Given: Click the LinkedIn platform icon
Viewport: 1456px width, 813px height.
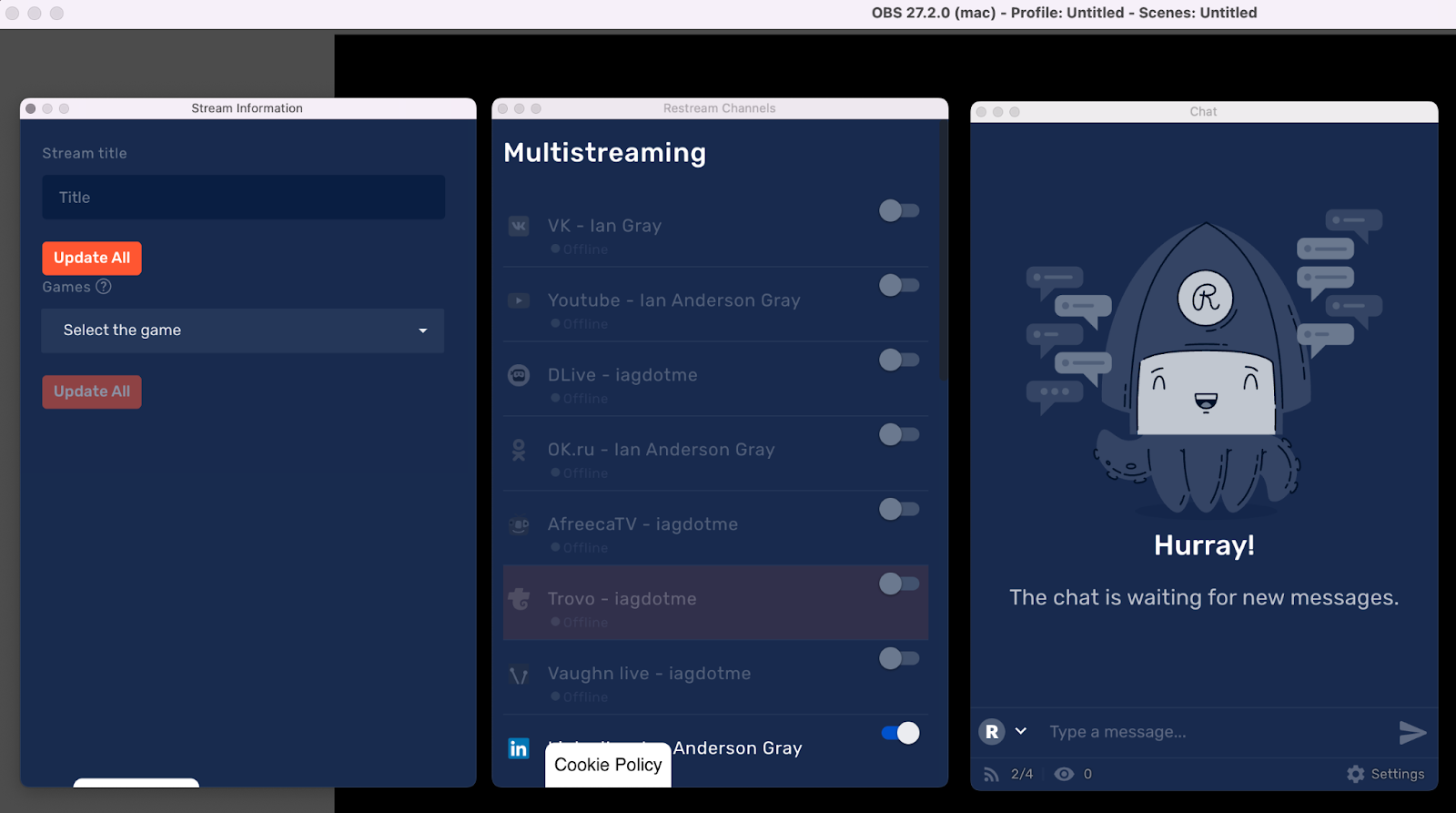Looking at the screenshot, I should pyautogui.click(x=519, y=748).
